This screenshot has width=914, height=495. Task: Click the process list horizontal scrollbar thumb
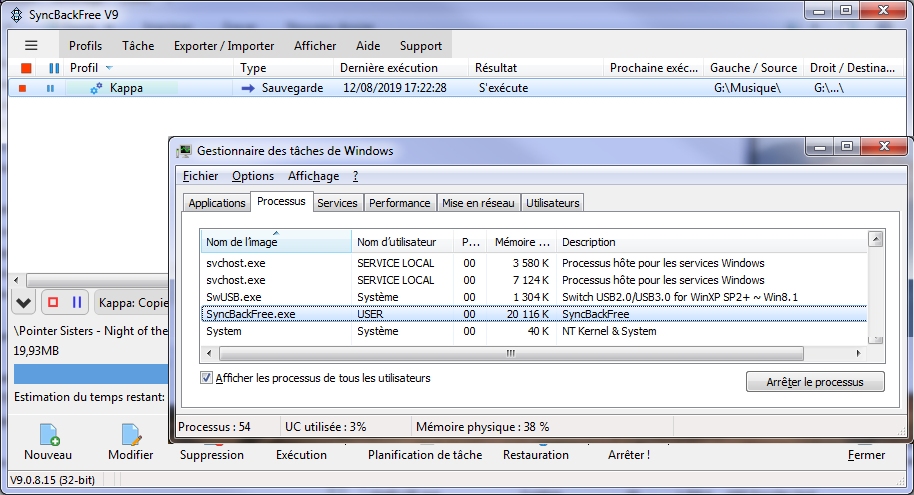pyautogui.click(x=511, y=353)
